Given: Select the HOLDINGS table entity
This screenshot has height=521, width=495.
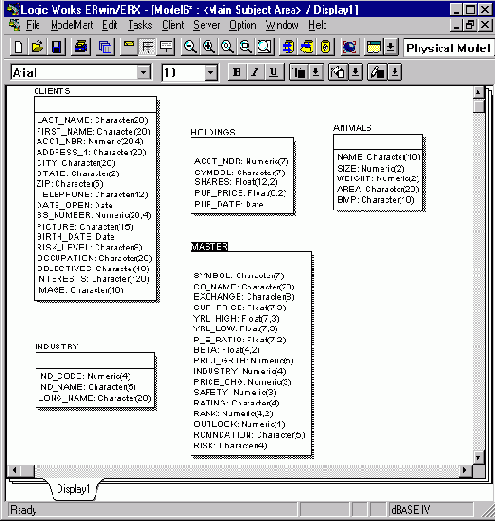Looking at the screenshot, I should coord(242,176).
